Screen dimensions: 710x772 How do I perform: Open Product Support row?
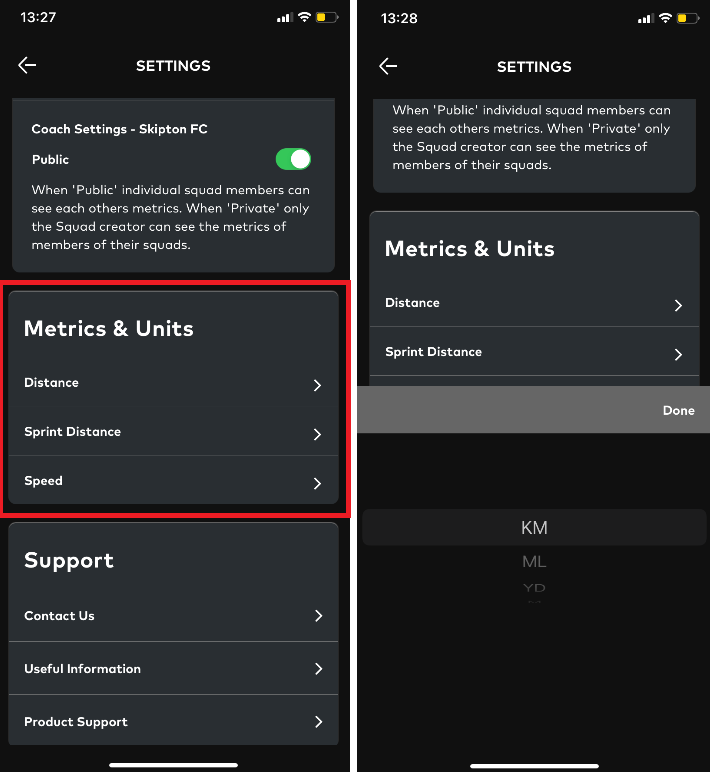pos(173,722)
